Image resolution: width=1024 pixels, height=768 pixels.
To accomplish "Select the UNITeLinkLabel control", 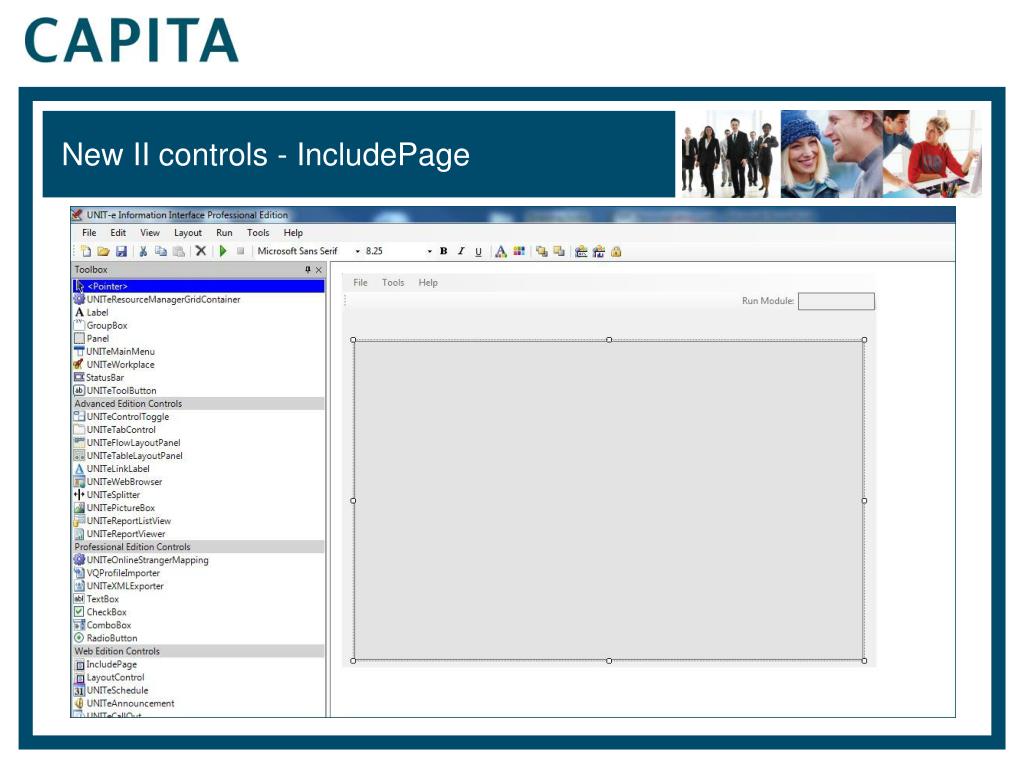I will [x=199, y=469].
